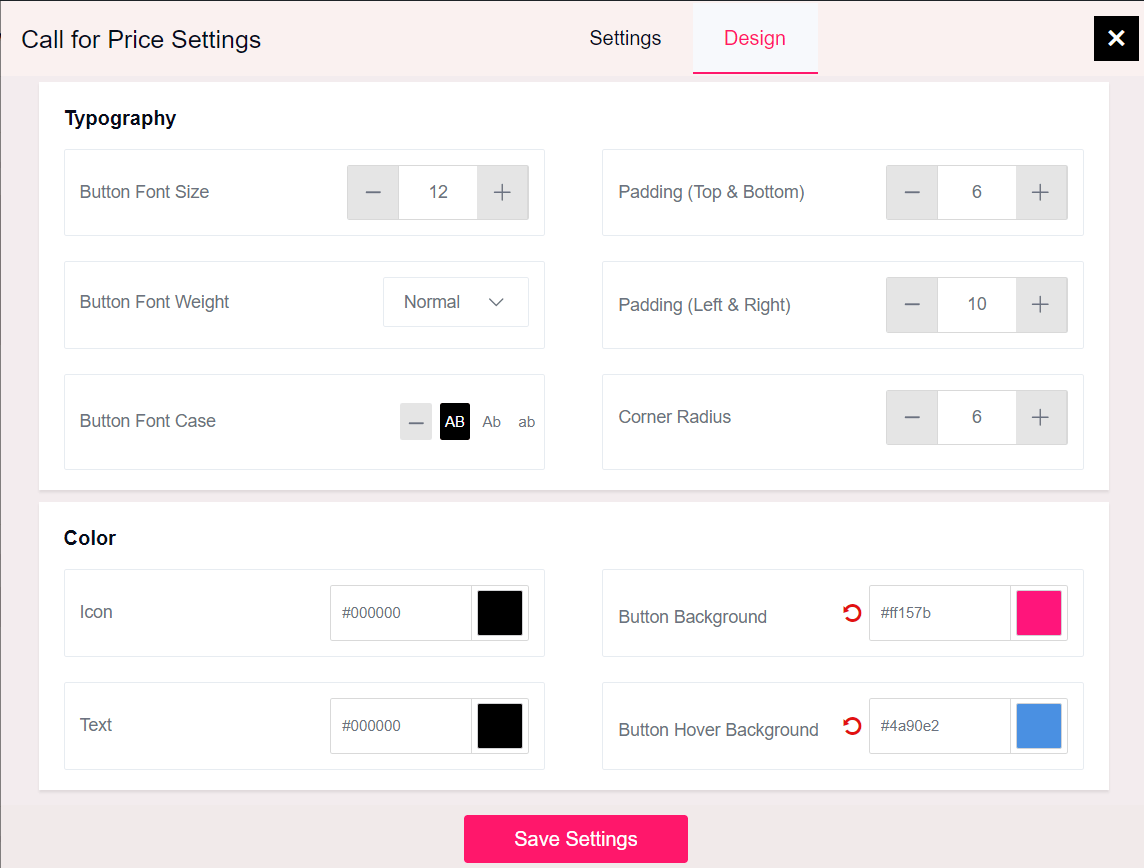Viewport: 1144px width, 868px height.
Task: Reset the Button Hover Background color
Action: [x=850, y=725]
